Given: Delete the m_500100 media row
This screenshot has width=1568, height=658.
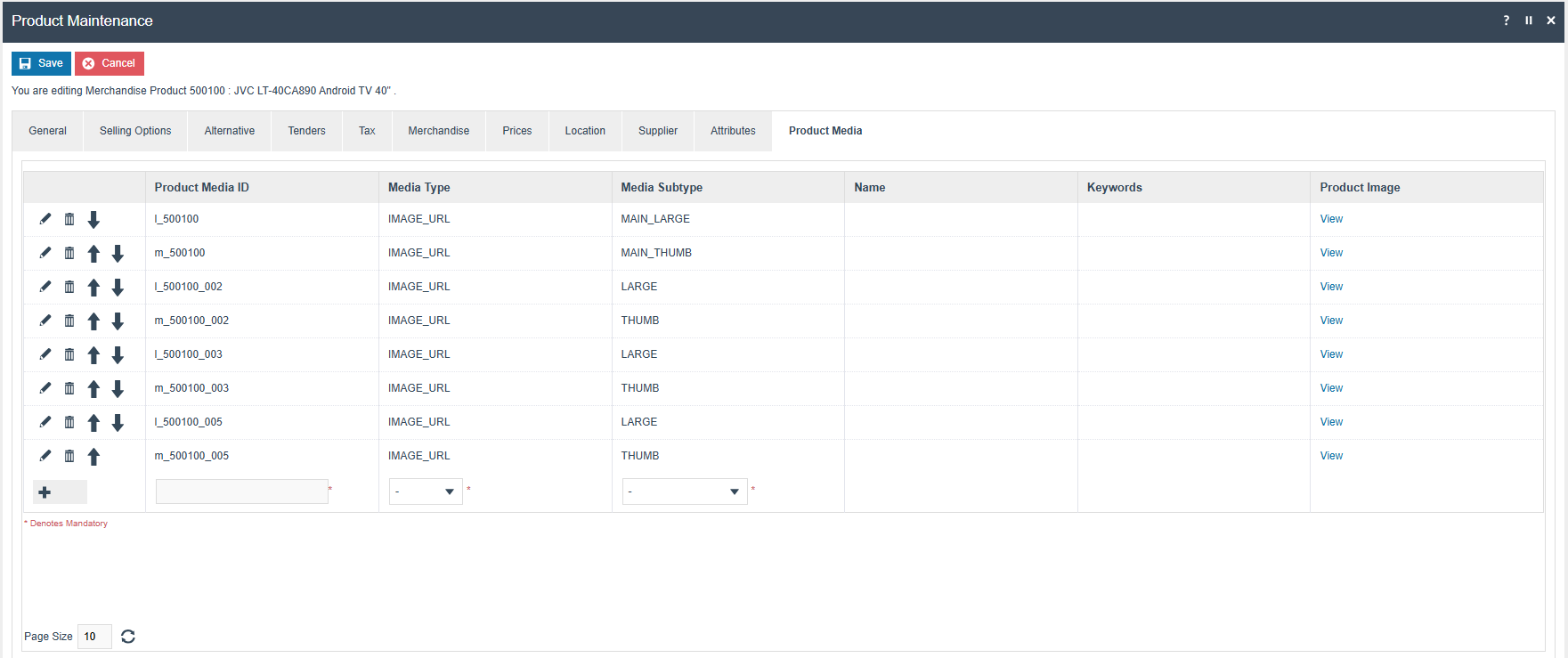Looking at the screenshot, I should 69,253.
